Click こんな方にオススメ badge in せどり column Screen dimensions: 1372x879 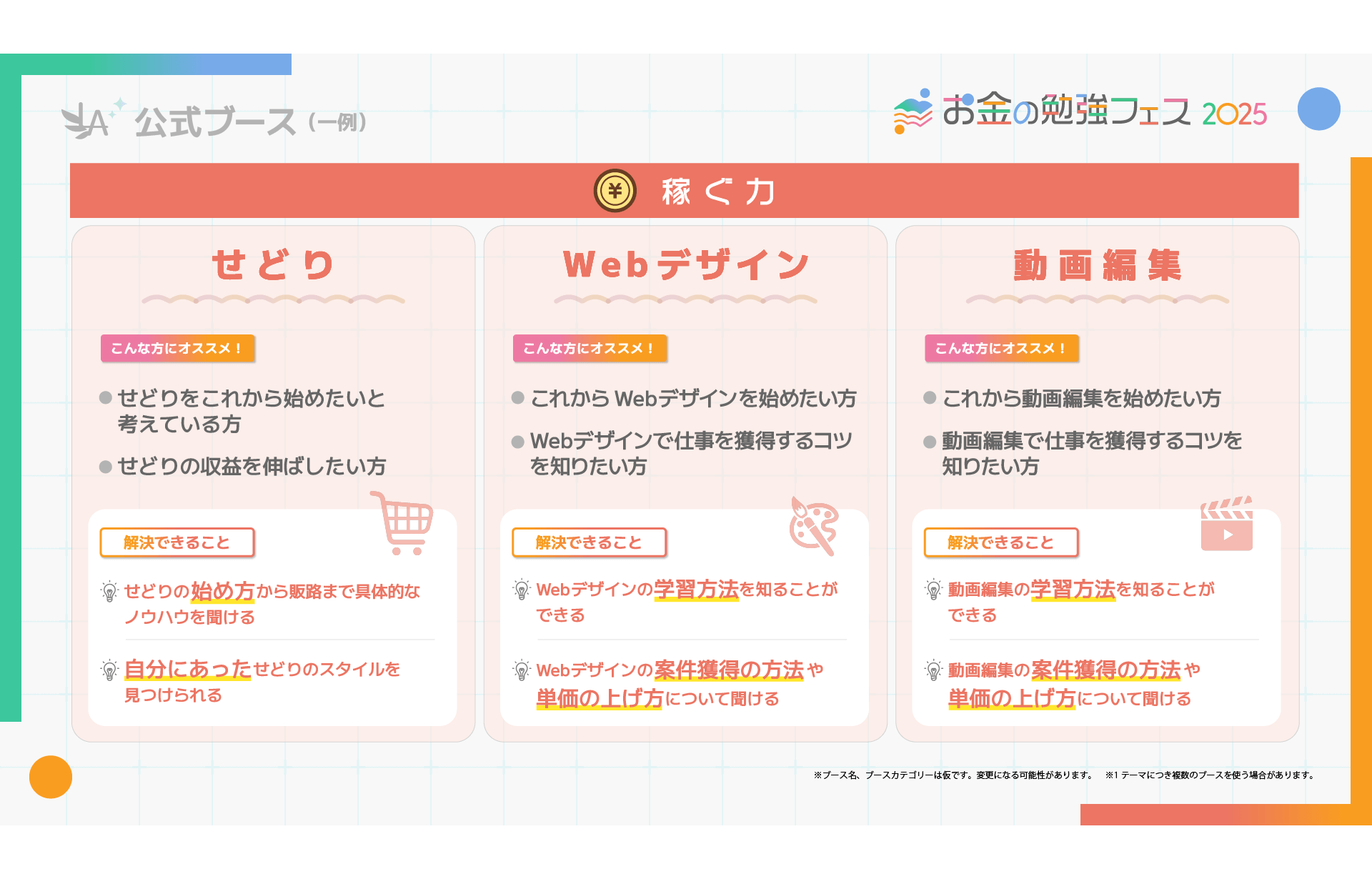pyautogui.click(x=177, y=348)
